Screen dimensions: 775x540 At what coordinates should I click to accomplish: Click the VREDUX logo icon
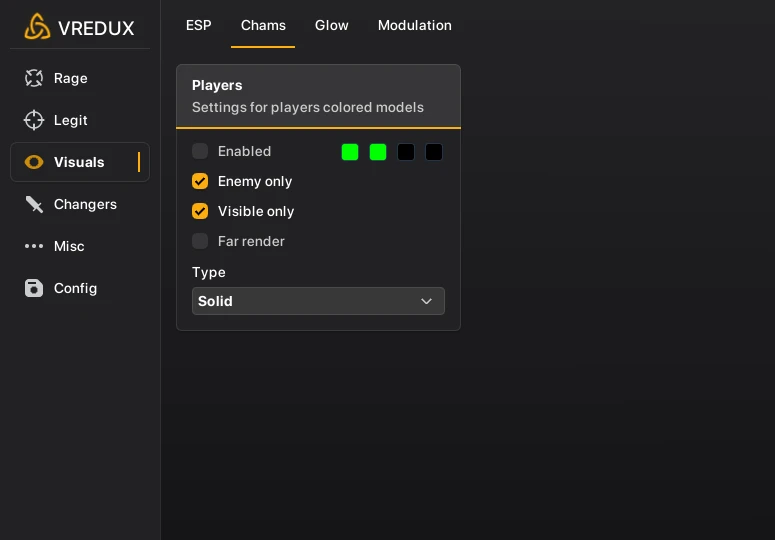[37, 27]
